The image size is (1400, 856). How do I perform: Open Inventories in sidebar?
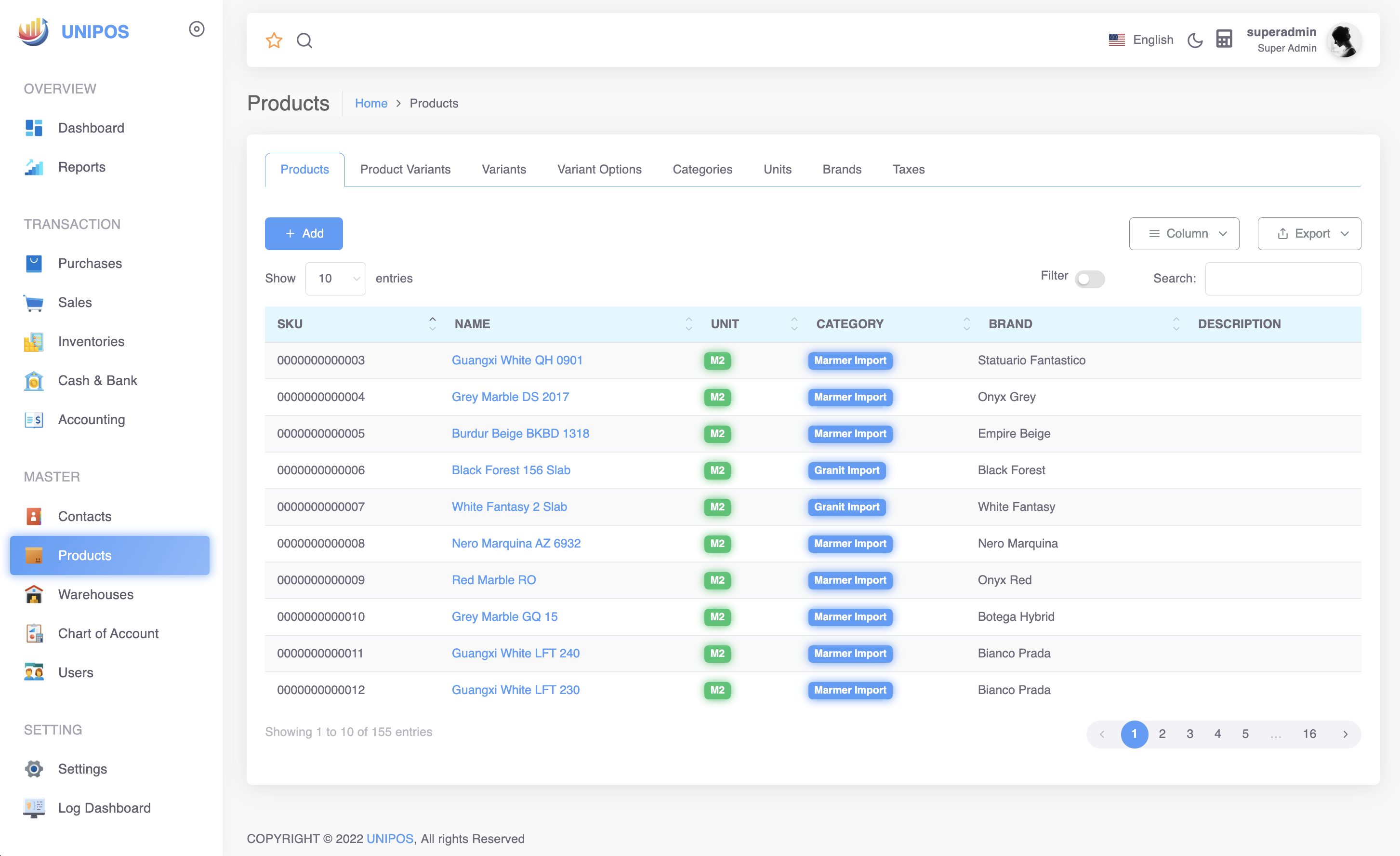pos(110,342)
